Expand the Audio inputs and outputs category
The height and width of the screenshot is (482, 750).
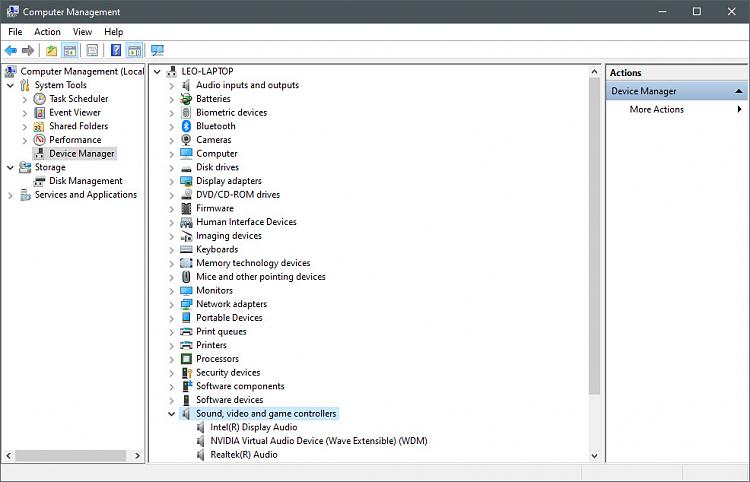(x=171, y=86)
